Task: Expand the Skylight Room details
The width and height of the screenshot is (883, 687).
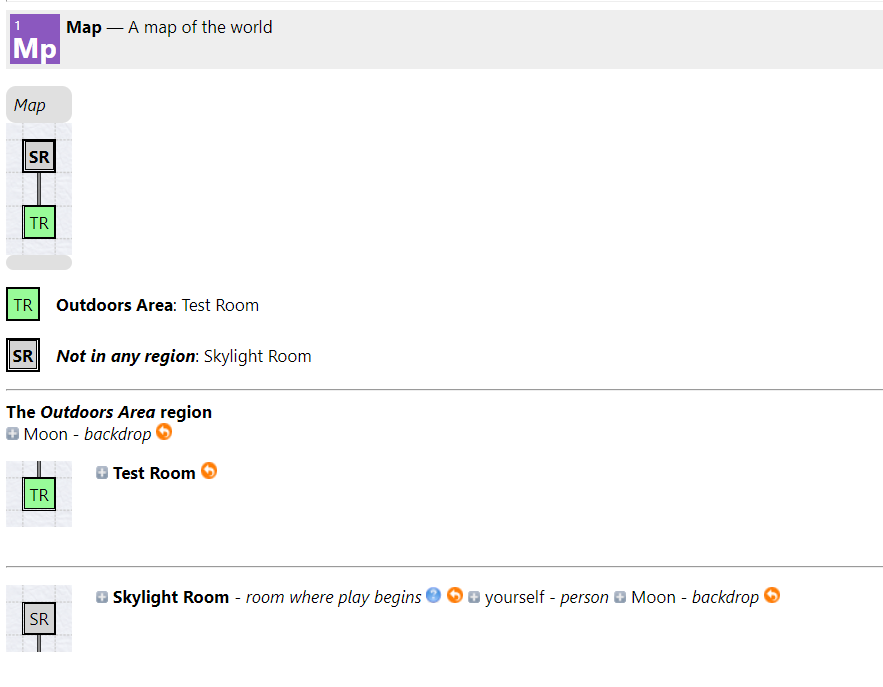Action: click(102, 597)
